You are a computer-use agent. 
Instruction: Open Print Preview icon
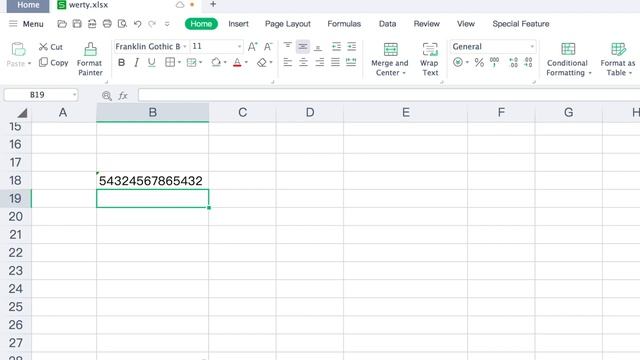pyautogui.click(x=122, y=24)
